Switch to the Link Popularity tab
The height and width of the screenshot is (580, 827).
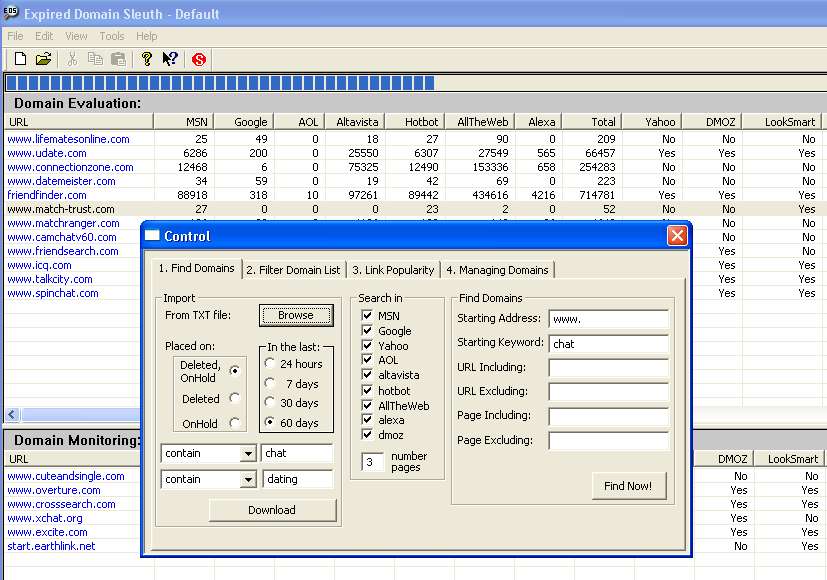393,270
